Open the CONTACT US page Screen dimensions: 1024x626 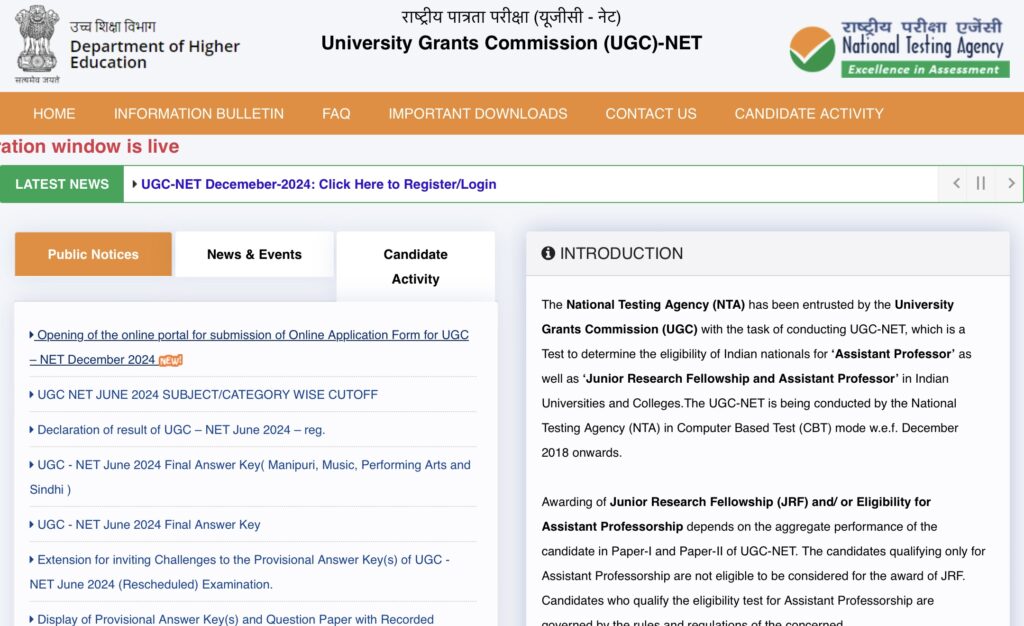650,114
